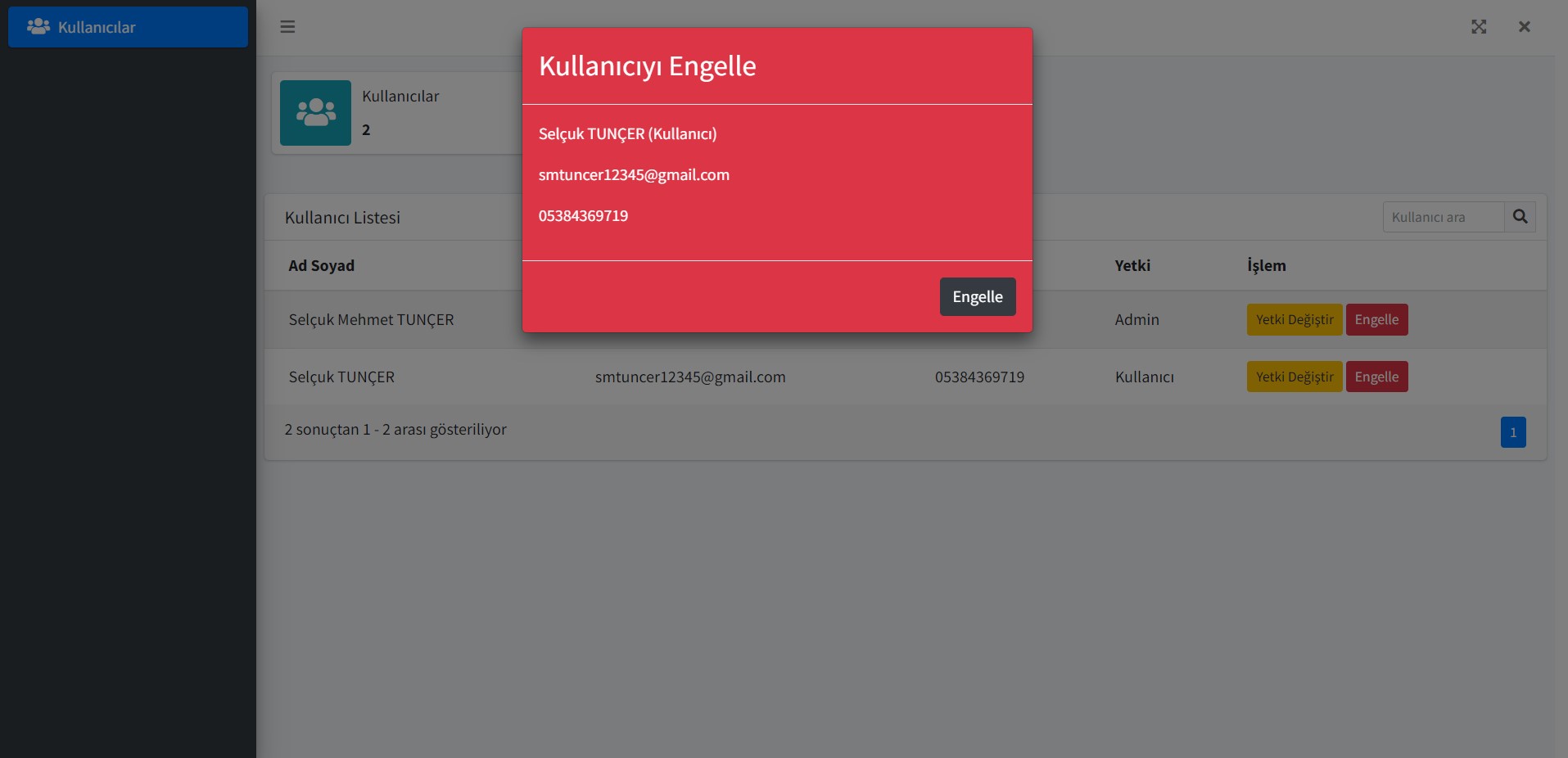Click the email smtuncer12345@gmail.com in dialog
1568x758 pixels.
(634, 174)
